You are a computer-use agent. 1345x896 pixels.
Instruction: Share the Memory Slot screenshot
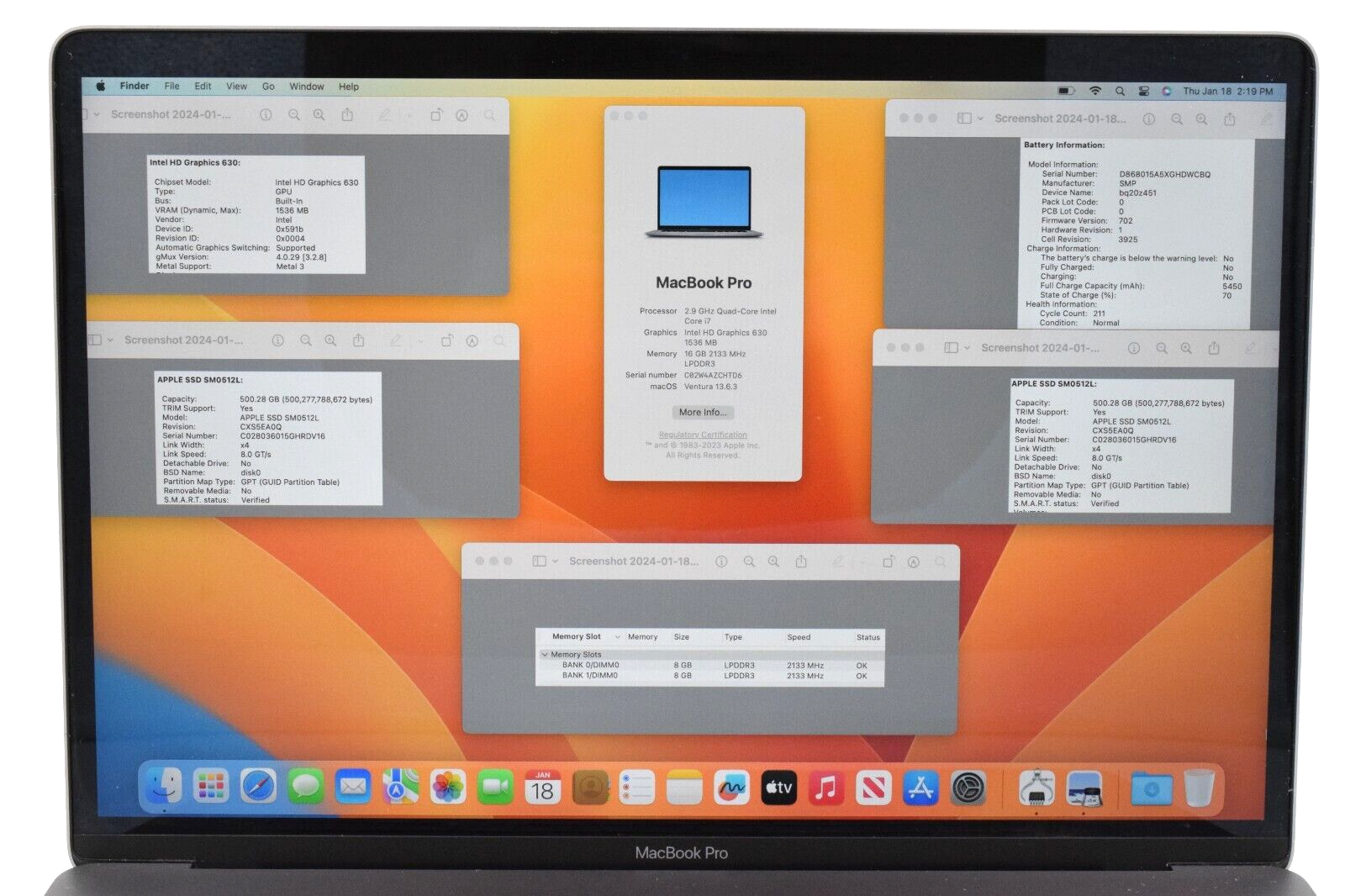(801, 560)
